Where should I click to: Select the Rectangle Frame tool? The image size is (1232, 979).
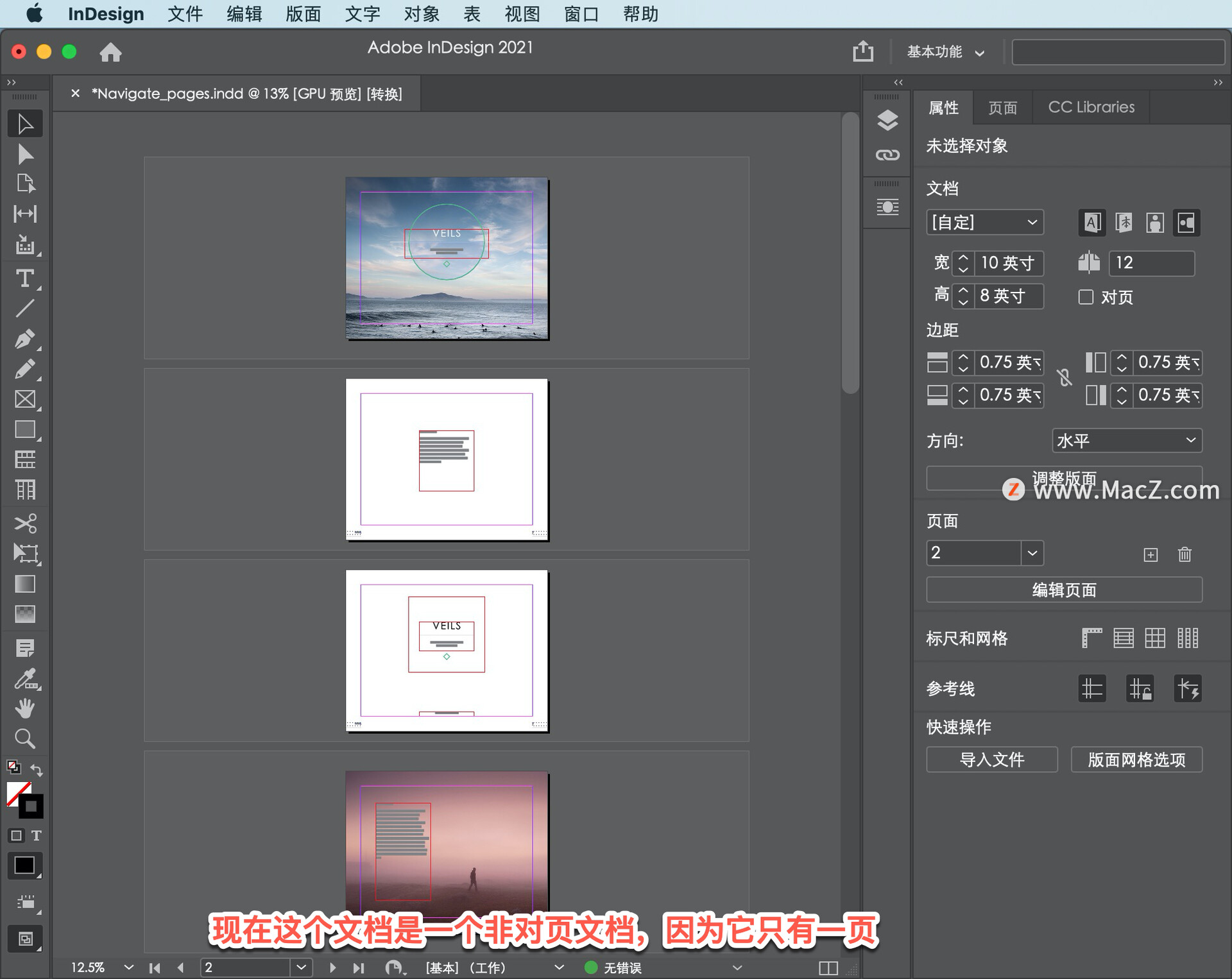pyautogui.click(x=25, y=399)
